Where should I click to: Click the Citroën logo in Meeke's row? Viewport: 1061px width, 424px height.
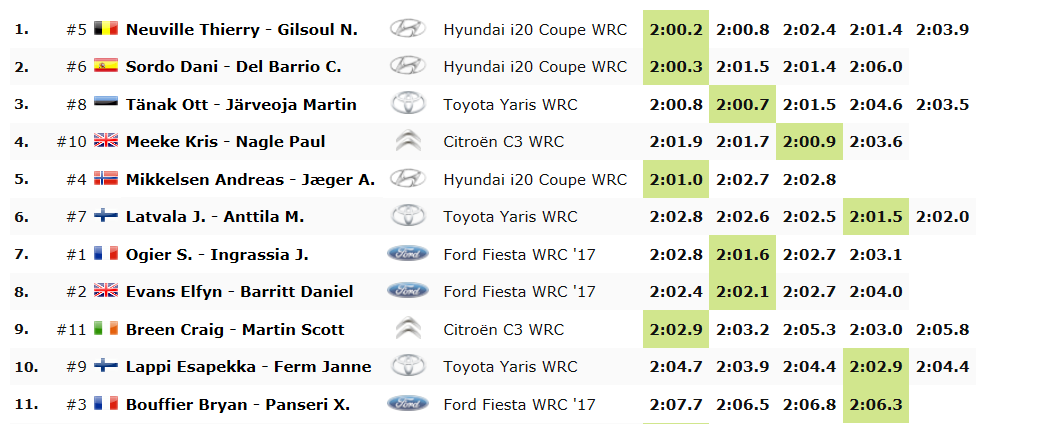tap(407, 142)
